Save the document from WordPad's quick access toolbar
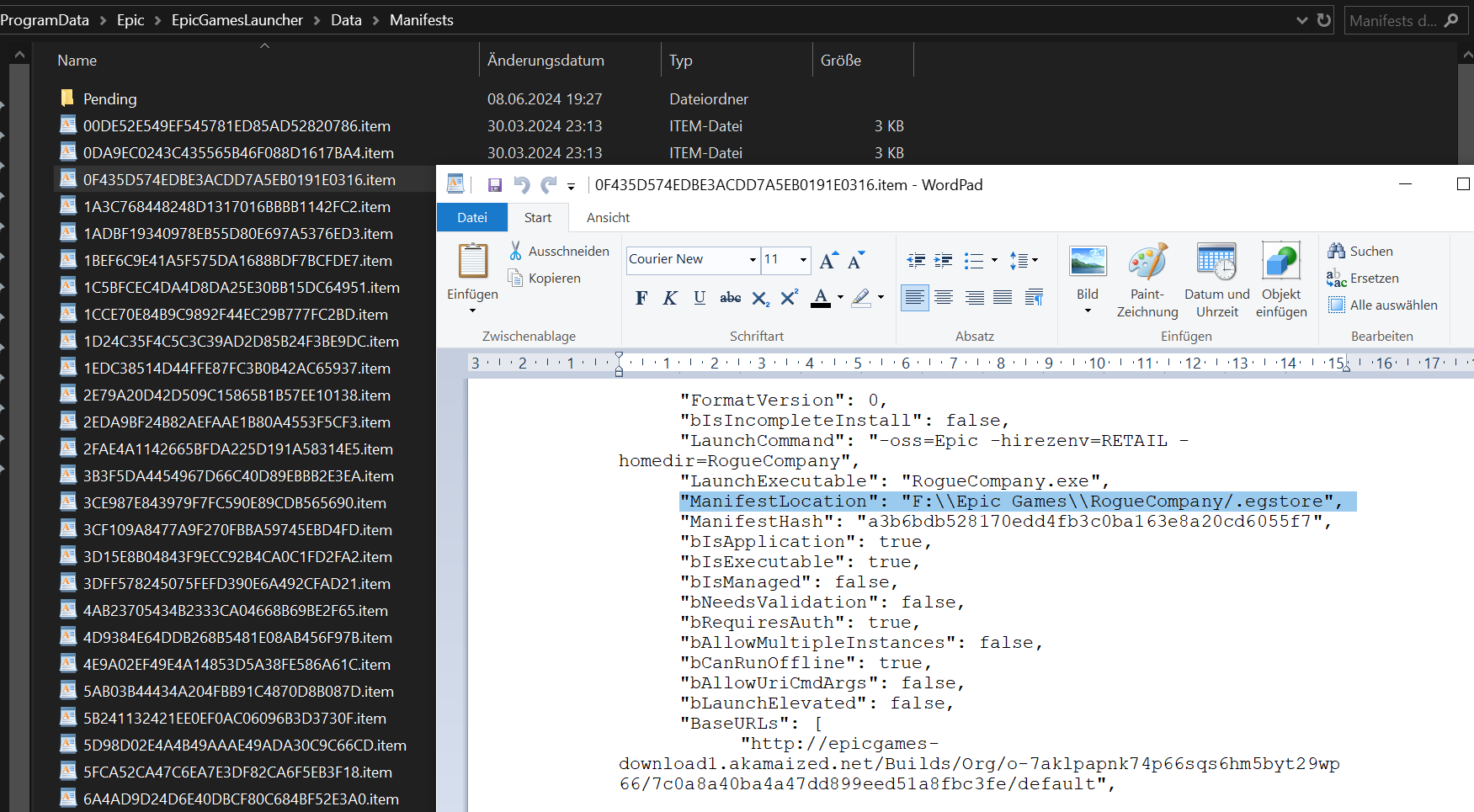The width and height of the screenshot is (1474, 812). (495, 185)
